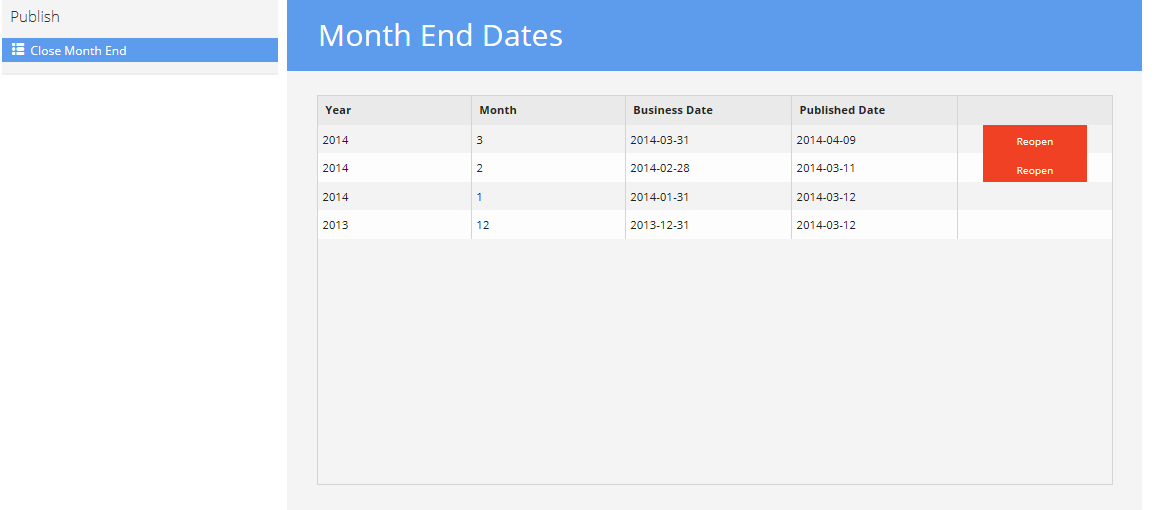Click the 2013 year cell
1161x510 pixels.
coord(395,225)
